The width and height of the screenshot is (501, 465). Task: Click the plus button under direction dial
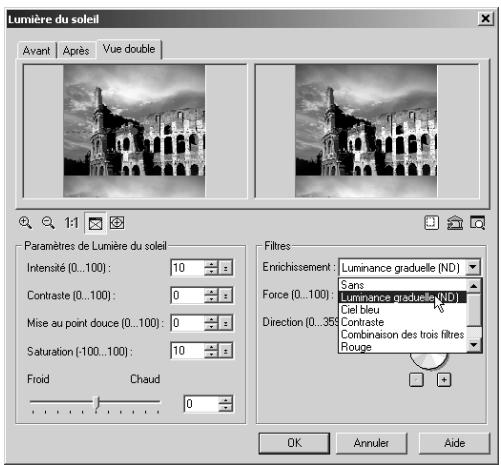coord(444,380)
